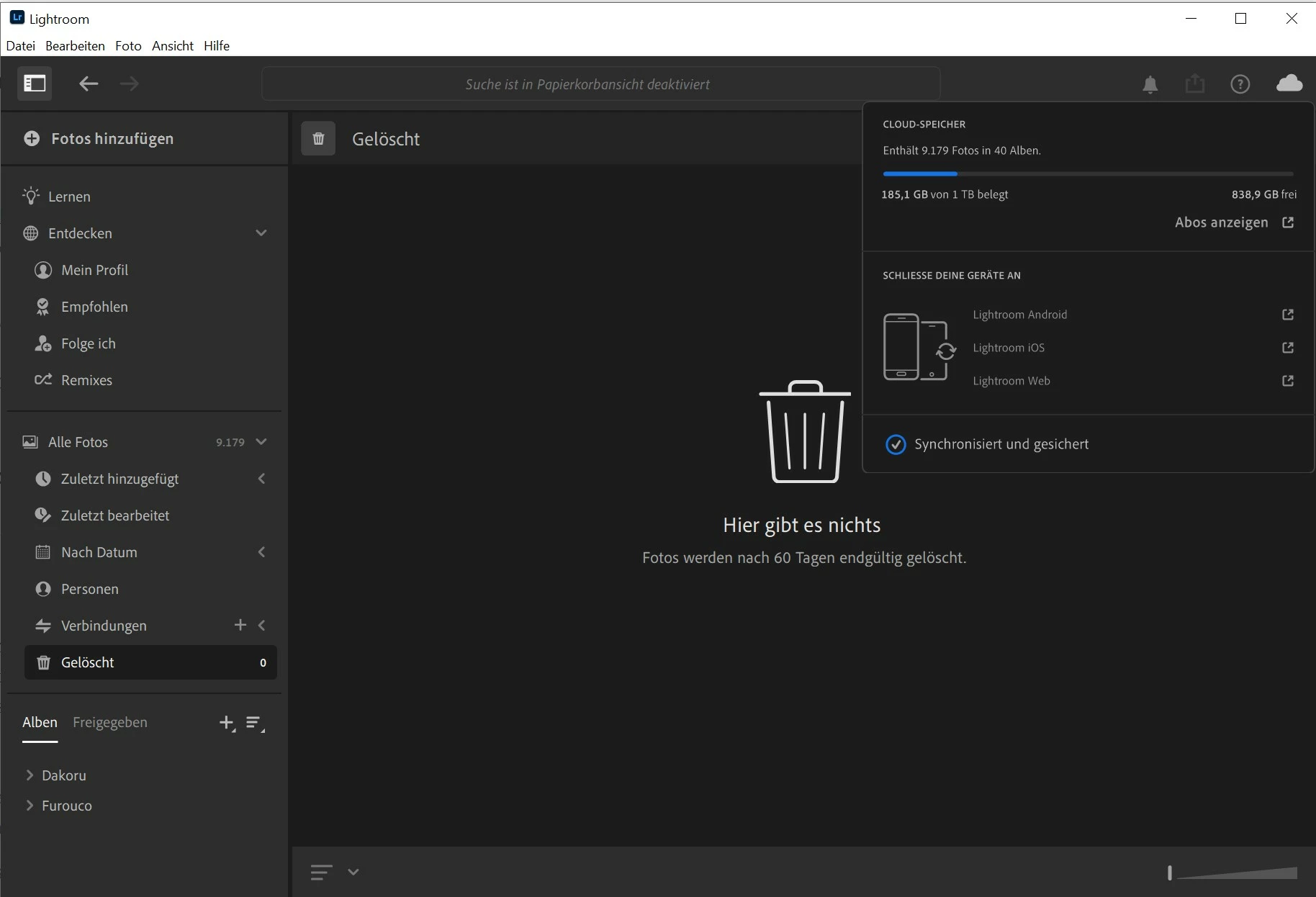Expand the Nach Datum chevron
This screenshot has height=897, width=1316.
tap(261, 552)
